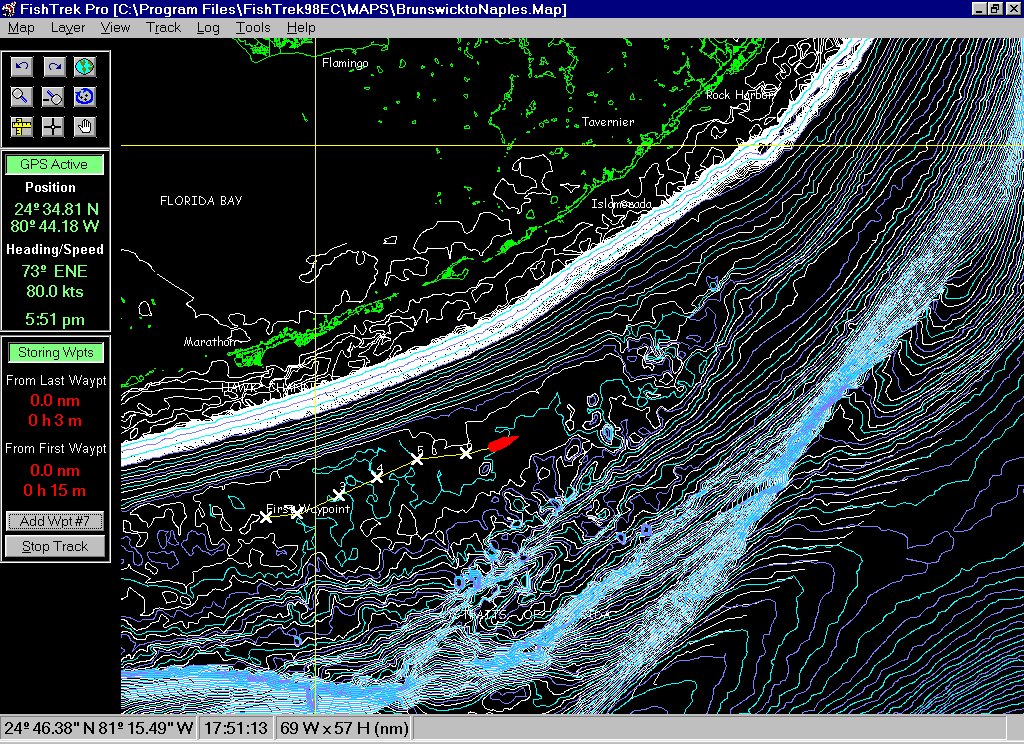Click the FLORIDA BAY map label

click(x=201, y=201)
